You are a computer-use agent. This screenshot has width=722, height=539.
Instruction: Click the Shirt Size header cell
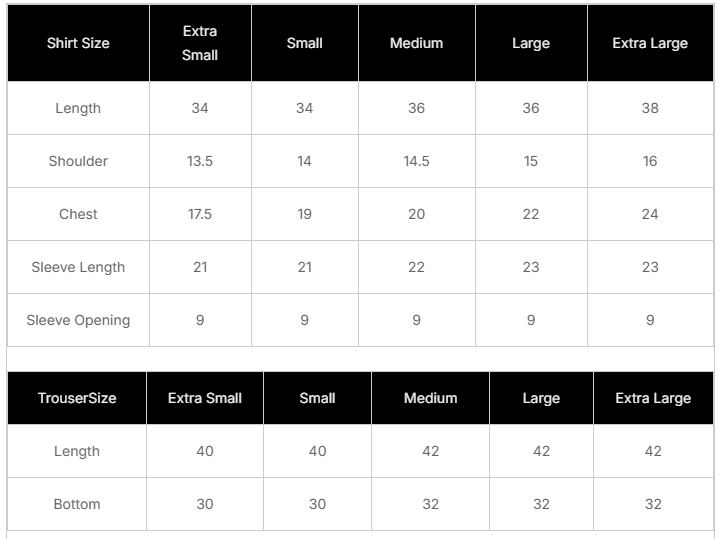pyautogui.click(x=78, y=44)
